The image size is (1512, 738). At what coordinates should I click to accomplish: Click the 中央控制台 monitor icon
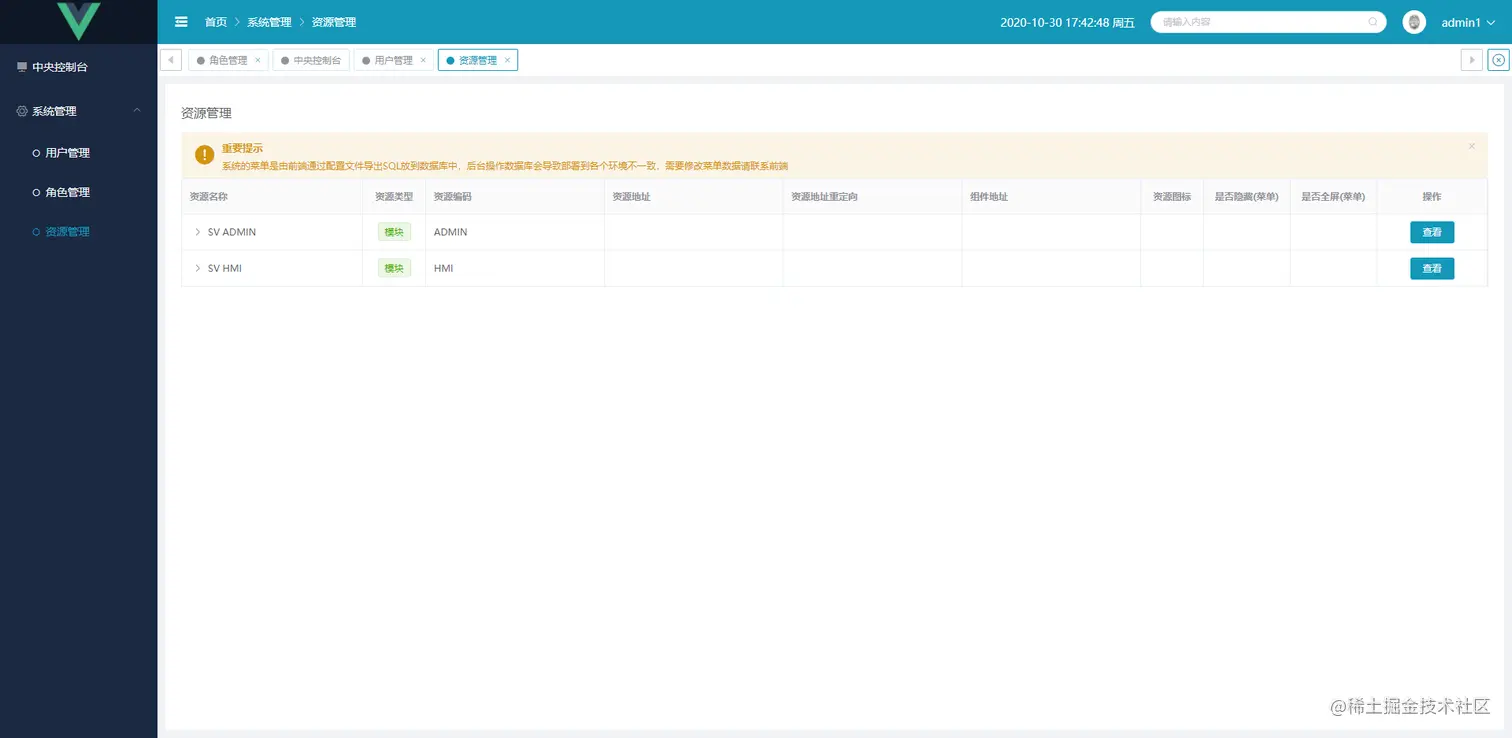22,67
